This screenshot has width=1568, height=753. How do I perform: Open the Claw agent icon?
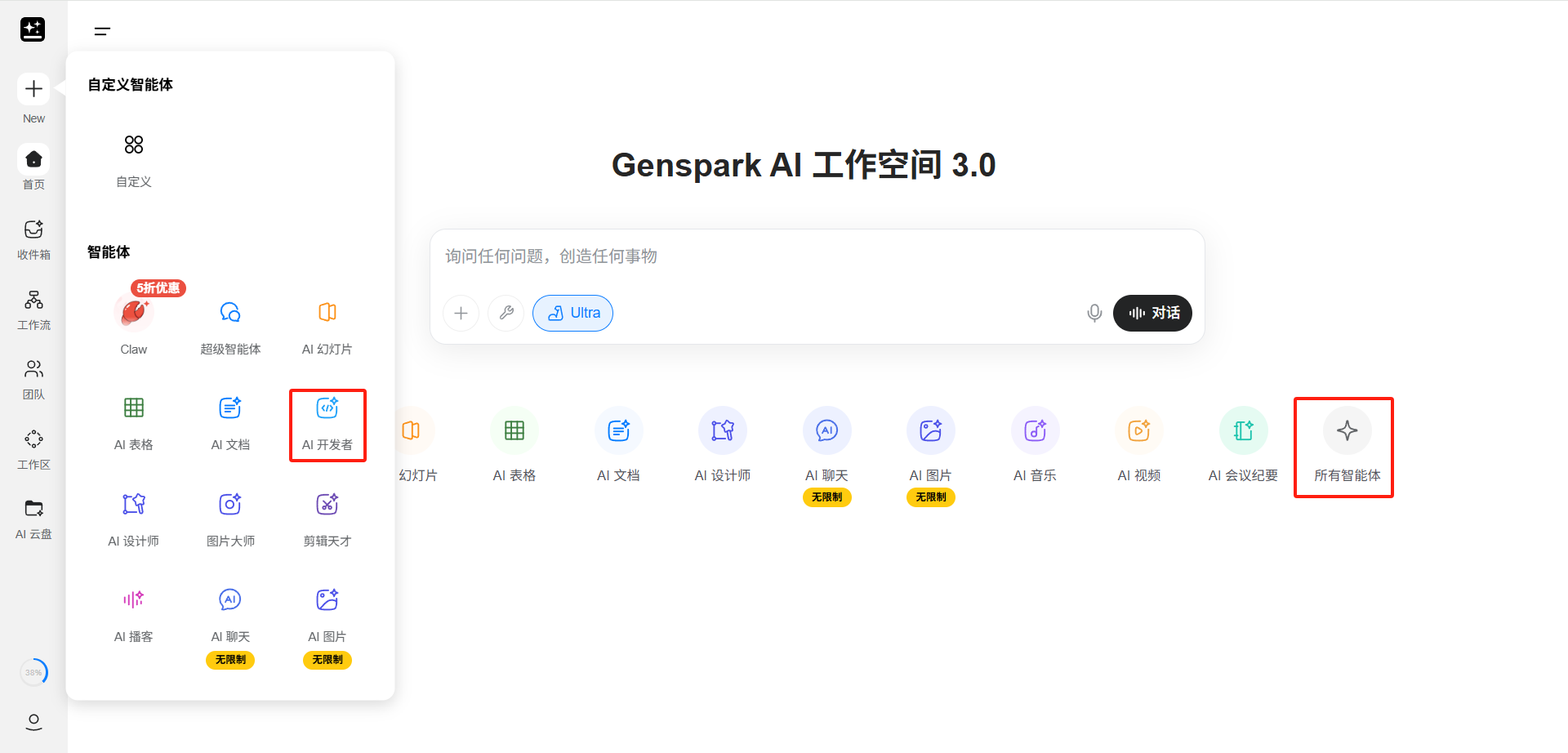click(134, 314)
